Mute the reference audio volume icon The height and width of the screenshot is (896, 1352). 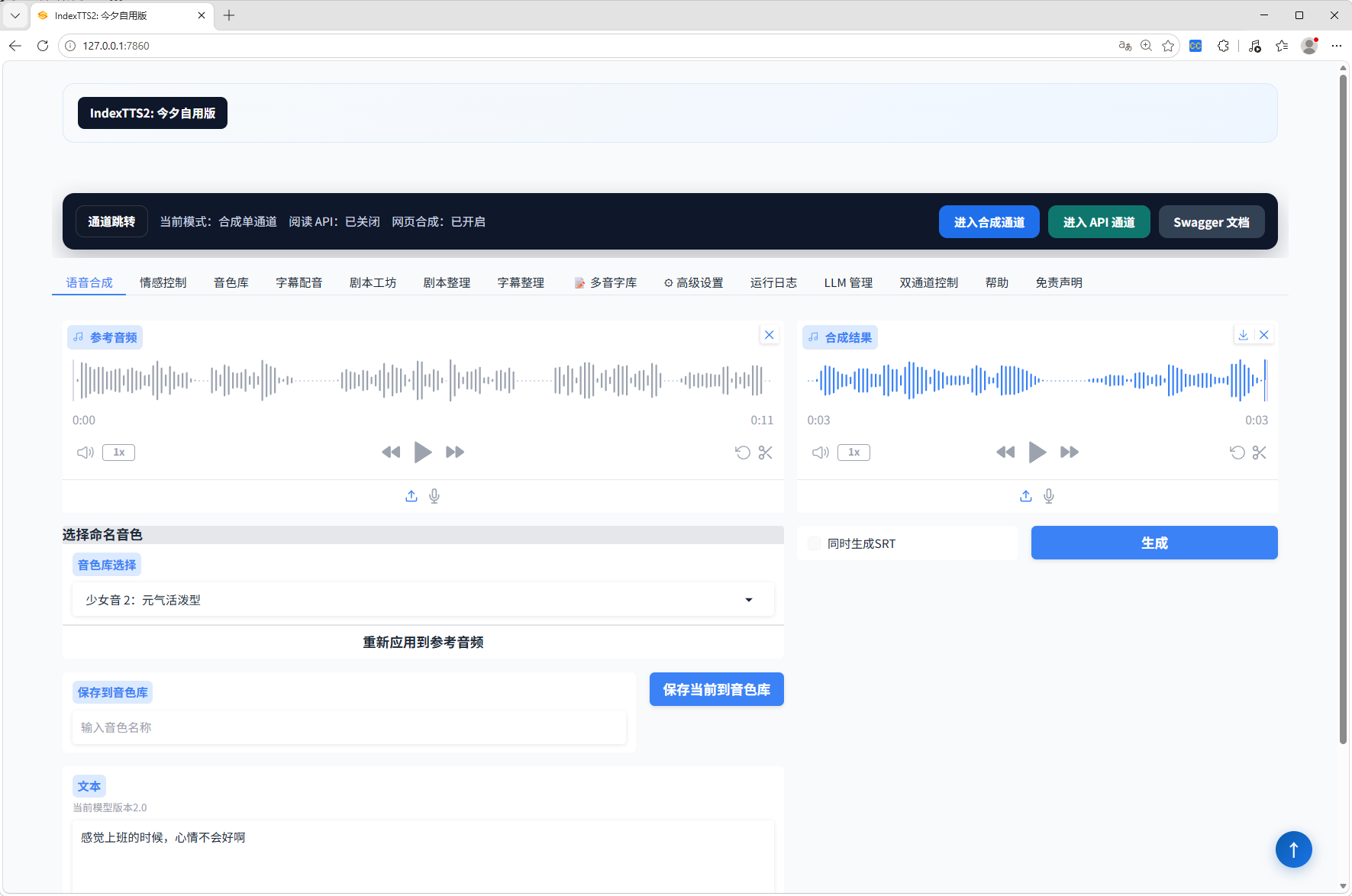click(x=86, y=453)
